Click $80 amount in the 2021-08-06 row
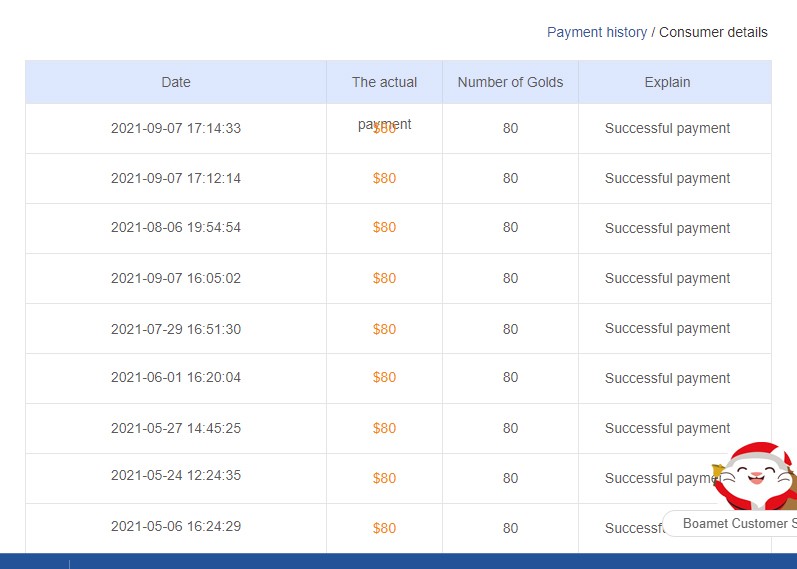Viewport: 797px width, 569px height. click(384, 228)
